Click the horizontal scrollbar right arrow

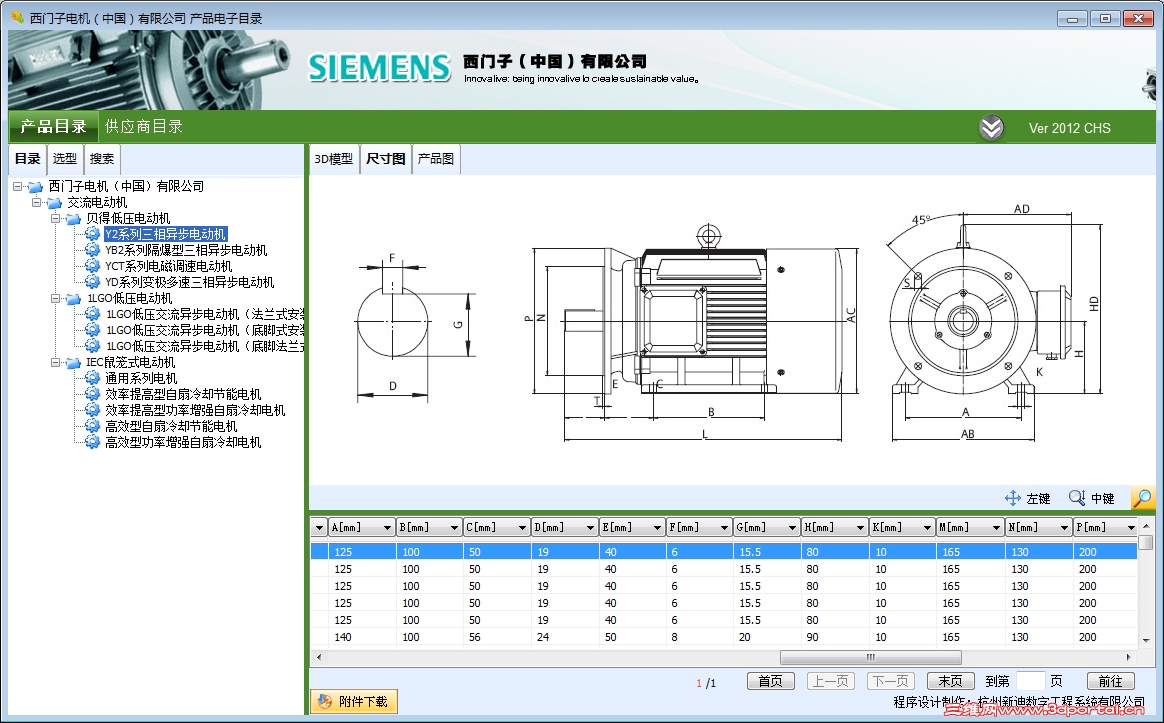point(1128,657)
